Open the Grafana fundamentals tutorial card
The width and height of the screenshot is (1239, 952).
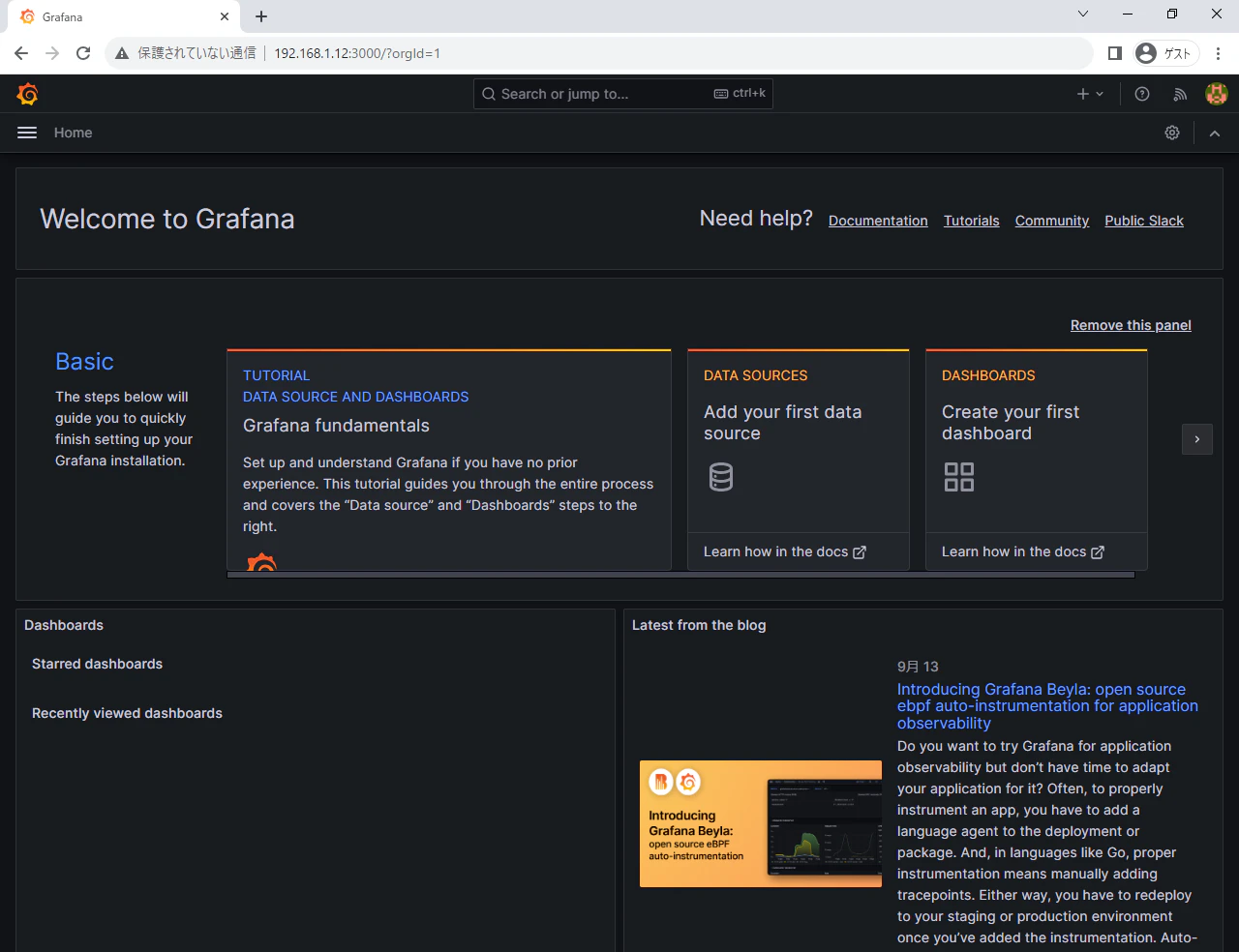(x=449, y=460)
